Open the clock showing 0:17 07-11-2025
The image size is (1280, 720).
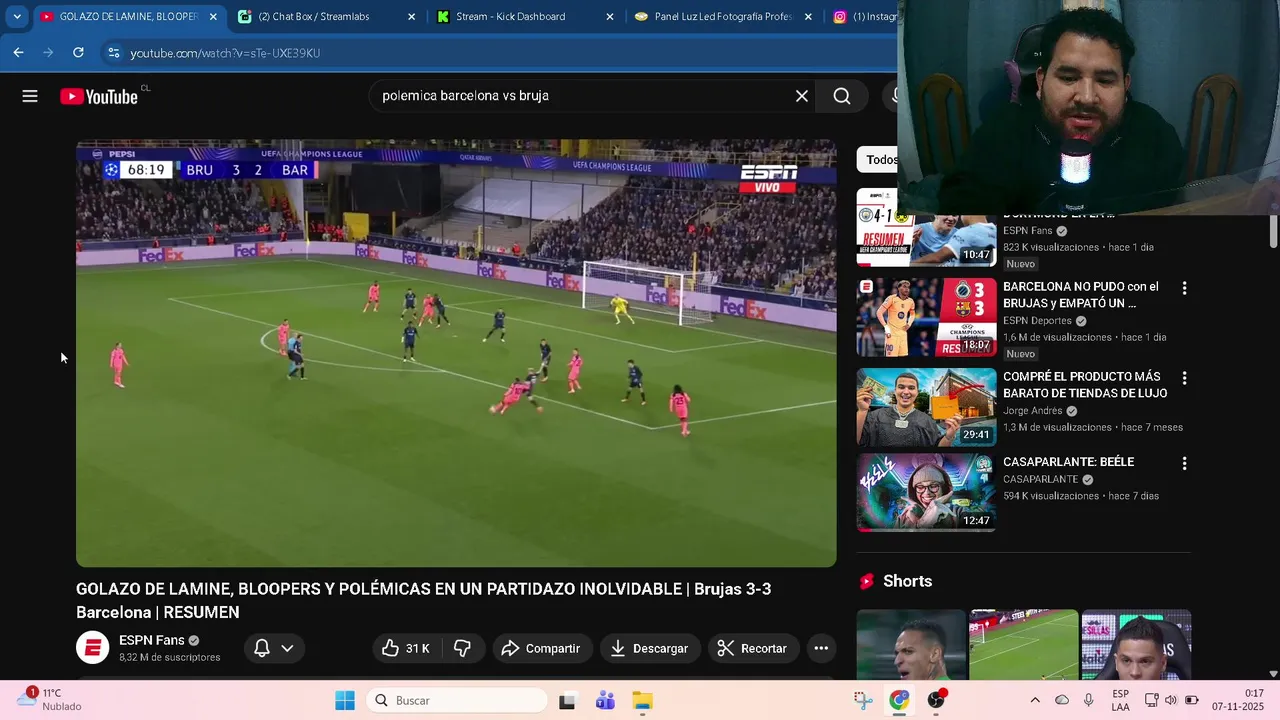click(x=1238, y=700)
